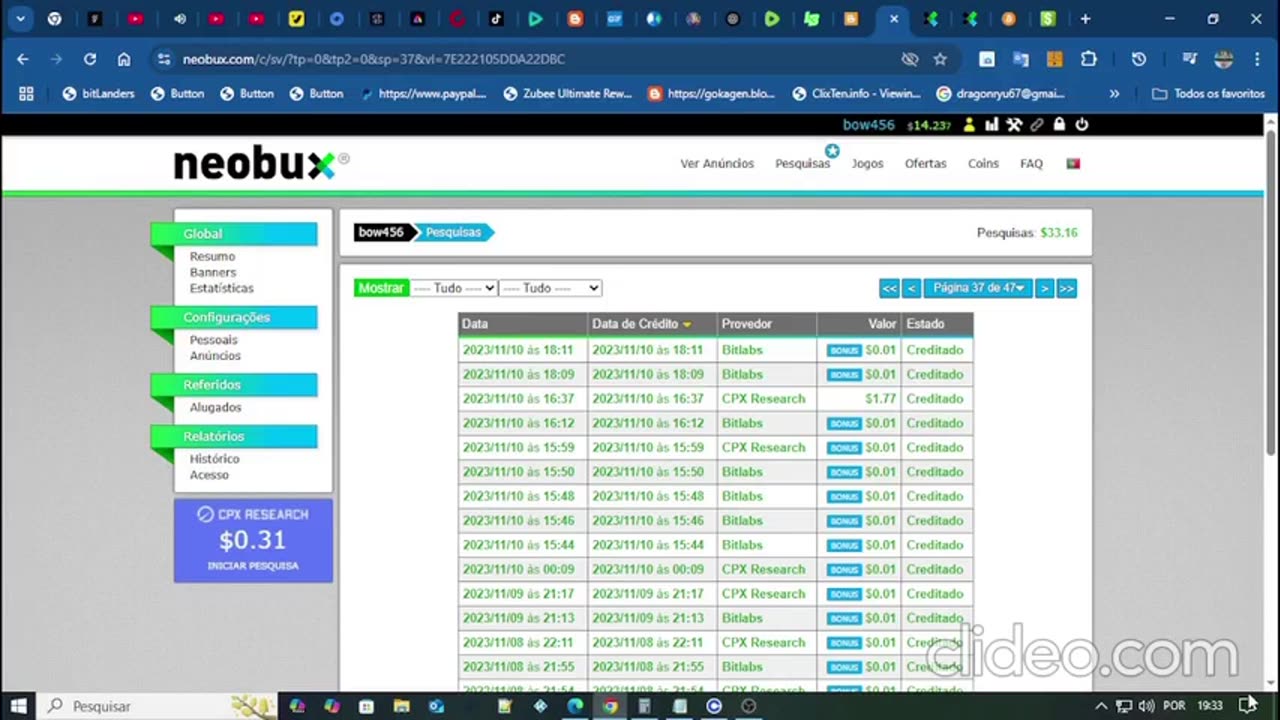Open Microsoft Edge from the taskbar
Image resolution: width=1280 pixels, height=720 pixels.
tap(575, 706)
